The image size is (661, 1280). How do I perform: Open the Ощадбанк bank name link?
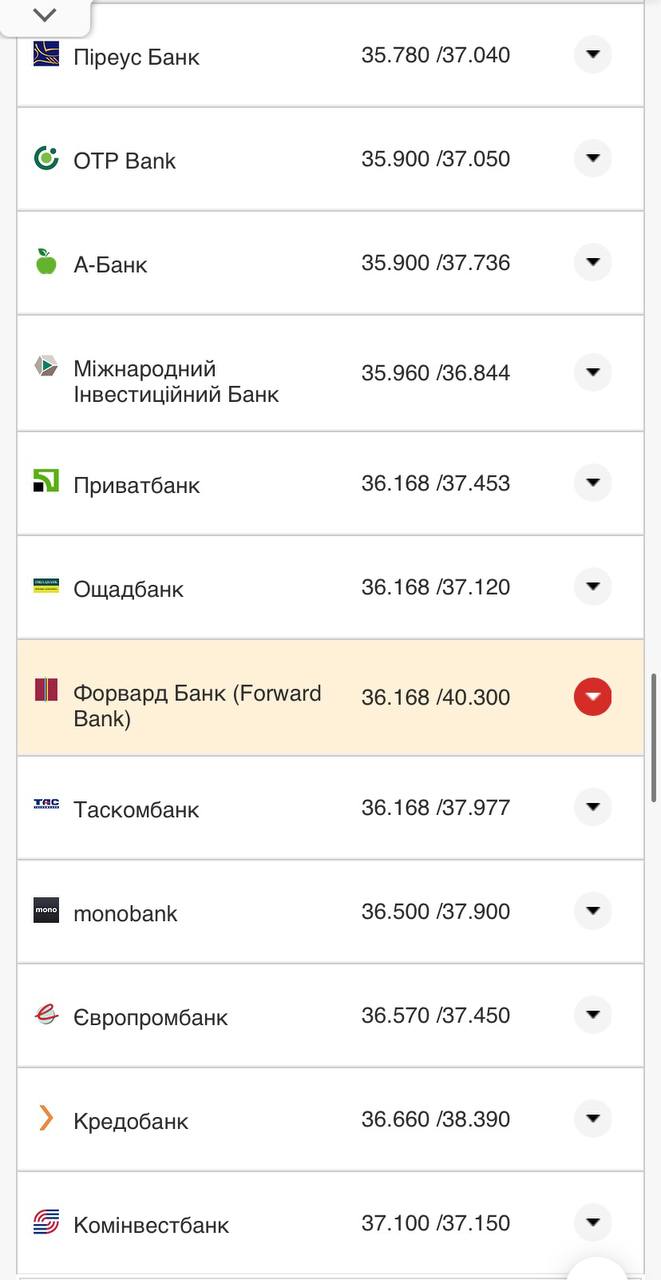click(128, 589)
